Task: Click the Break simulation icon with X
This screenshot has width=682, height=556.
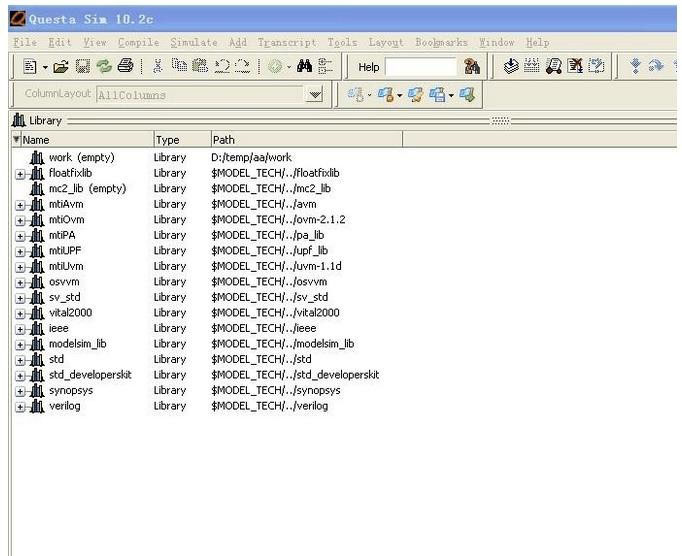Action: coord(575,66)
